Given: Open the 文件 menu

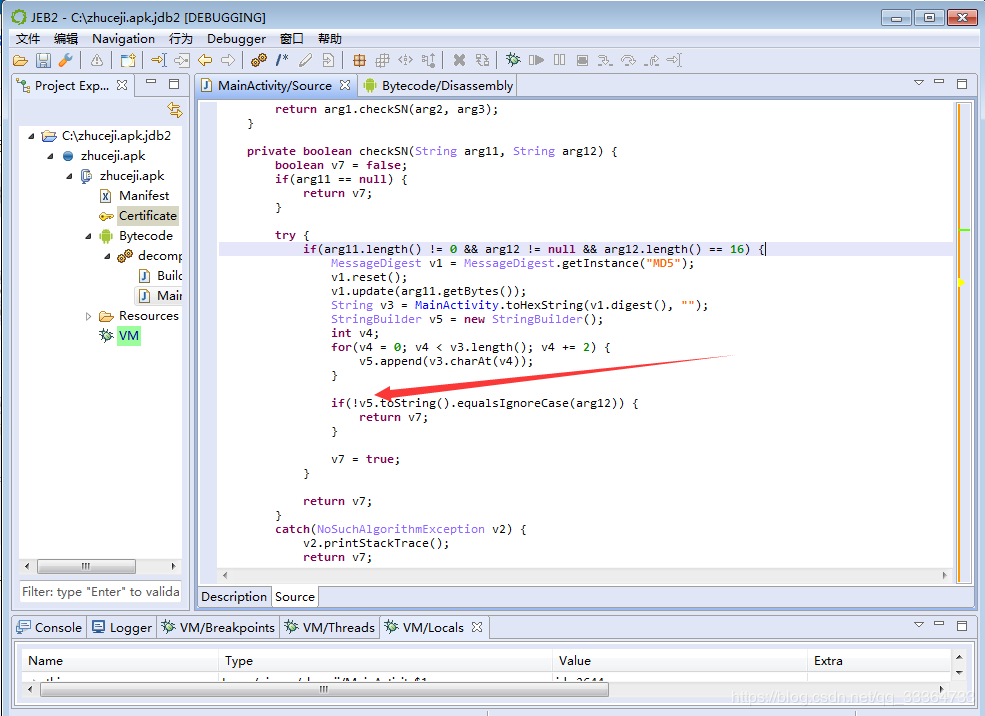Looking at the screenshot, I should tap(28, 39).
